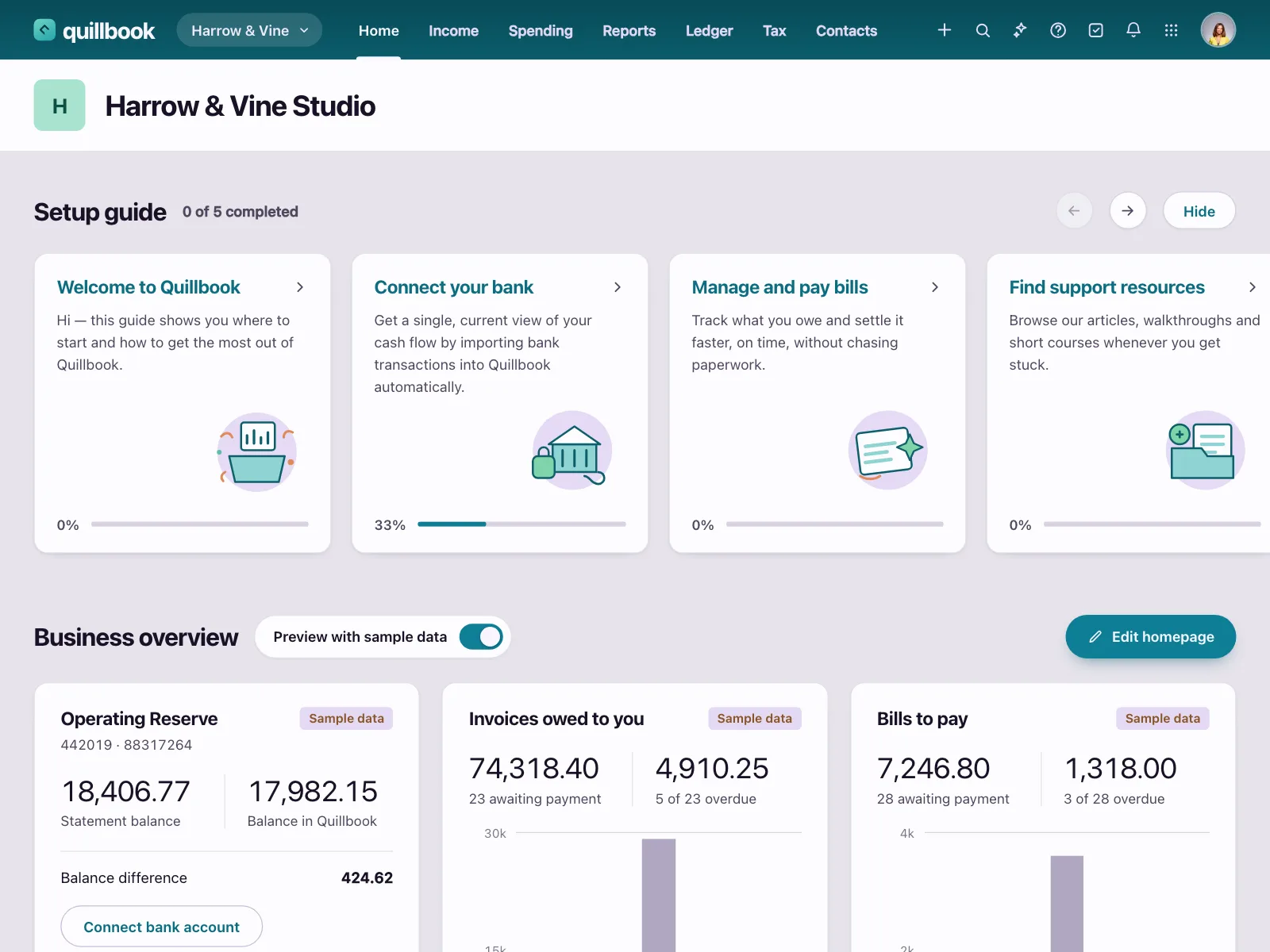The width and height of the screenshot is (1270, 952).
Task: Expand the Manage and pay bills chevron
Action: pos(935,287)
